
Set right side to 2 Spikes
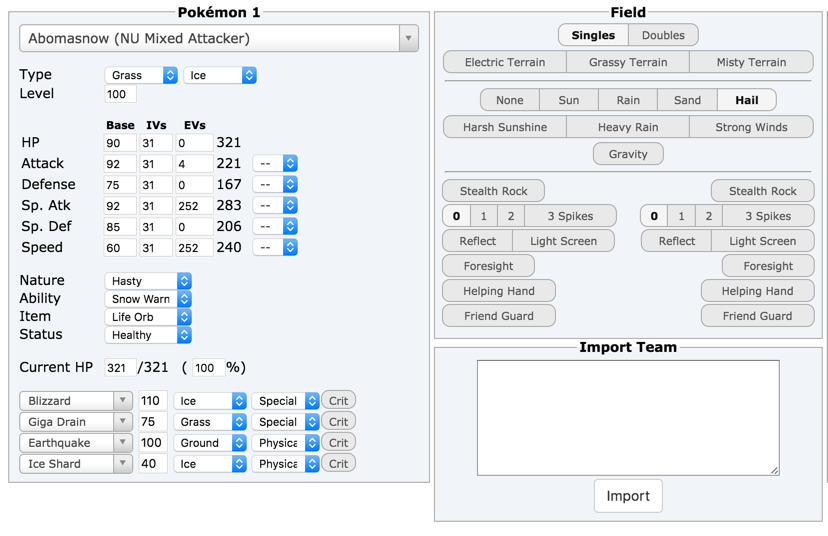[x=709, y=216]
